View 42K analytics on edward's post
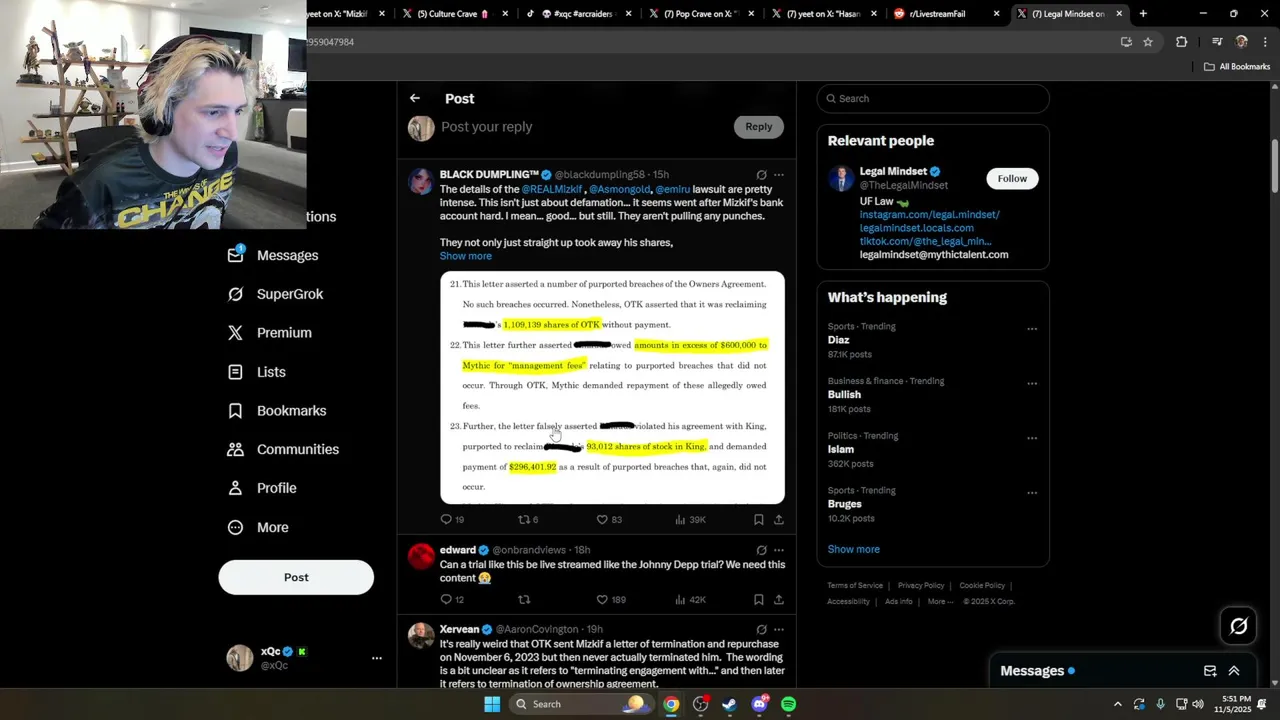 coord(690,600)
